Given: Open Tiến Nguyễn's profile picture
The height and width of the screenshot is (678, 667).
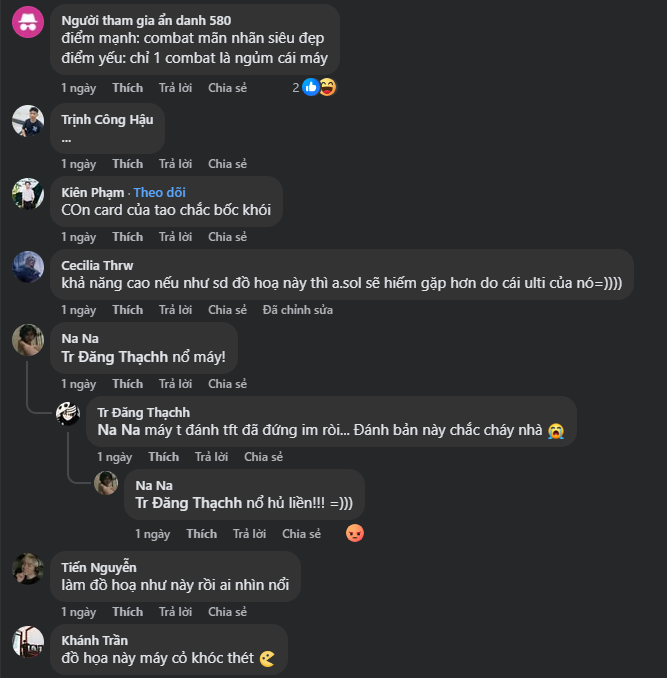Looking at the screenshot, I should tap(28, 569).
